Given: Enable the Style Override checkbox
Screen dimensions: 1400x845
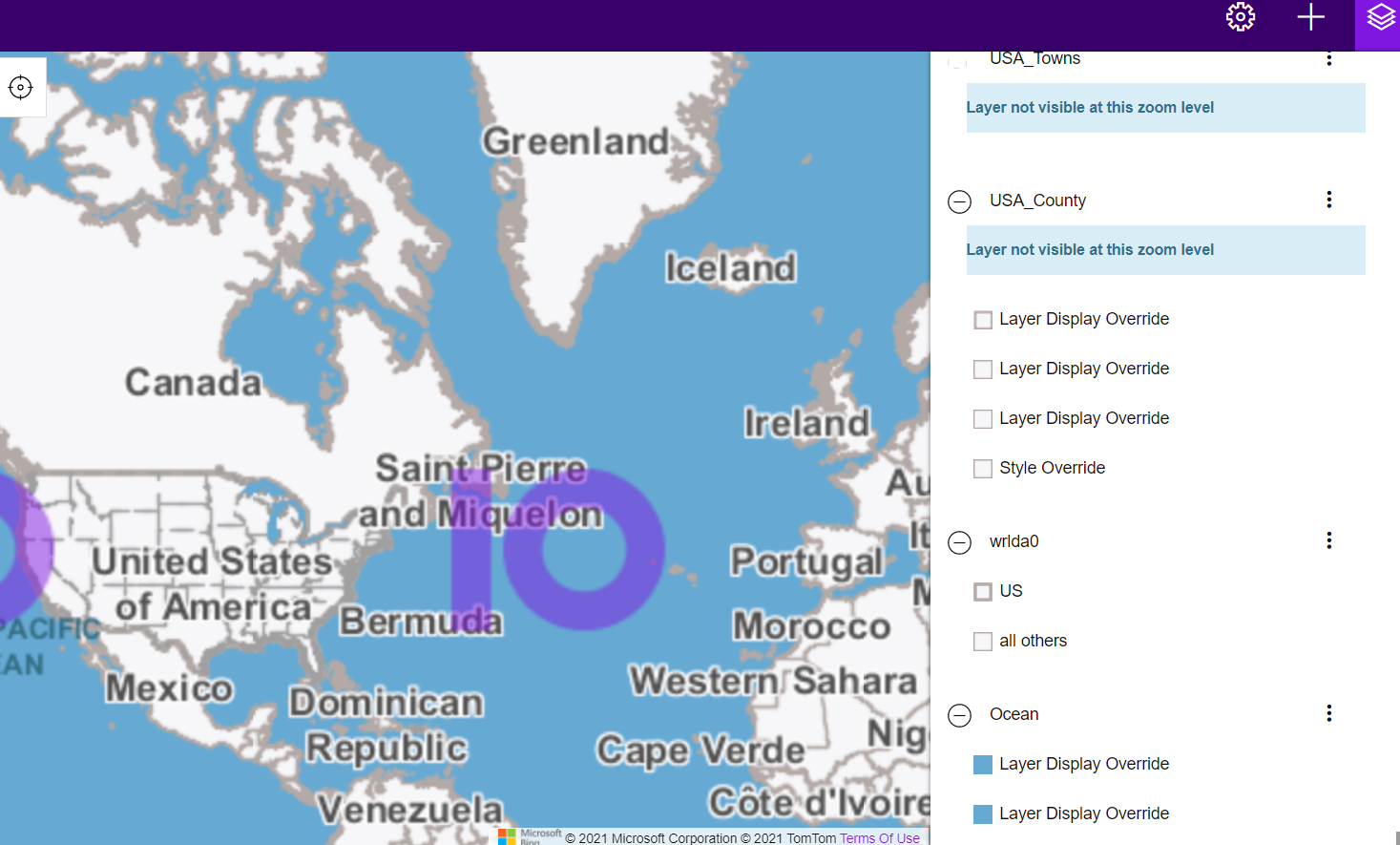Looking at the screenshot, I should coord(983,469).
